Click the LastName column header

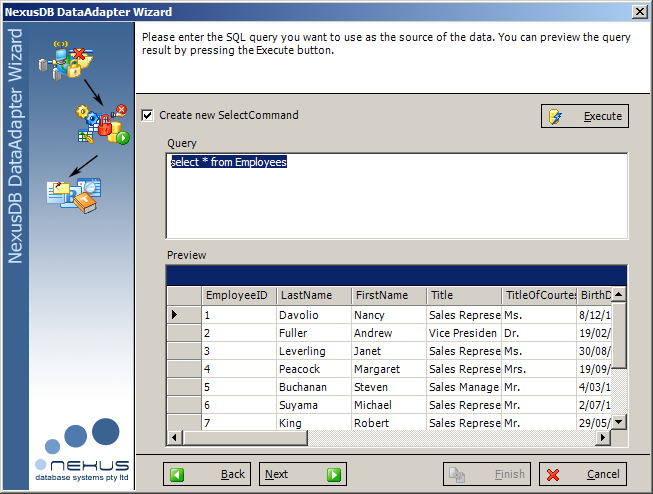click(314, 296)
